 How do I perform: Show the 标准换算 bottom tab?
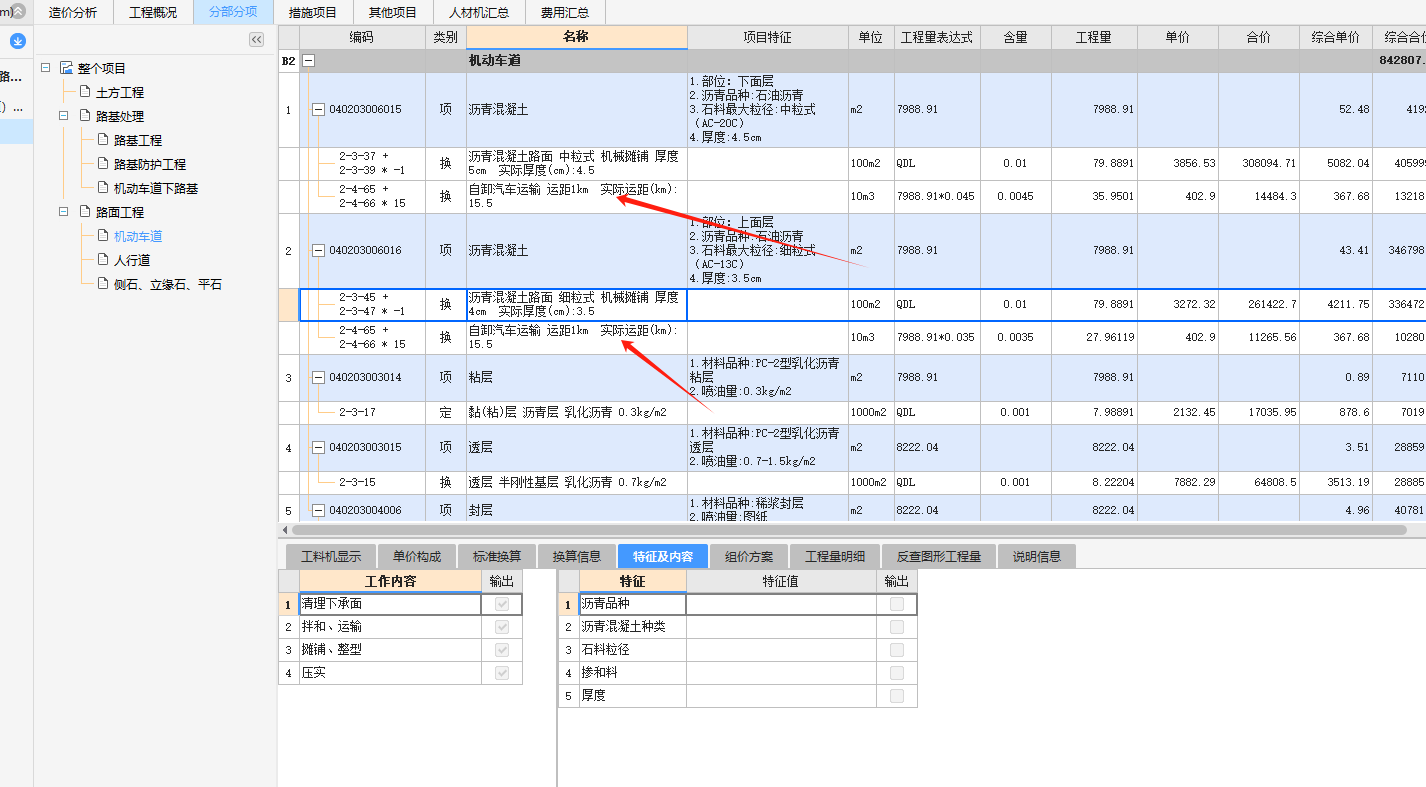pyautogui.click(x=497, y=557)
